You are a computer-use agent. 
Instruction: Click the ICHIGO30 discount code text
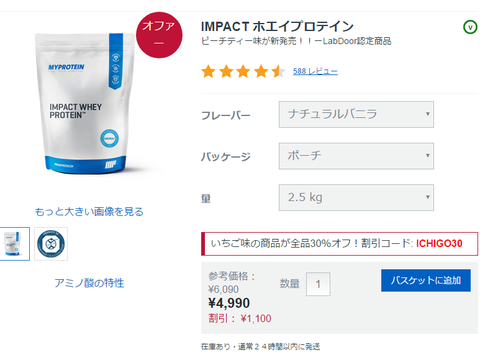[439, 243]
